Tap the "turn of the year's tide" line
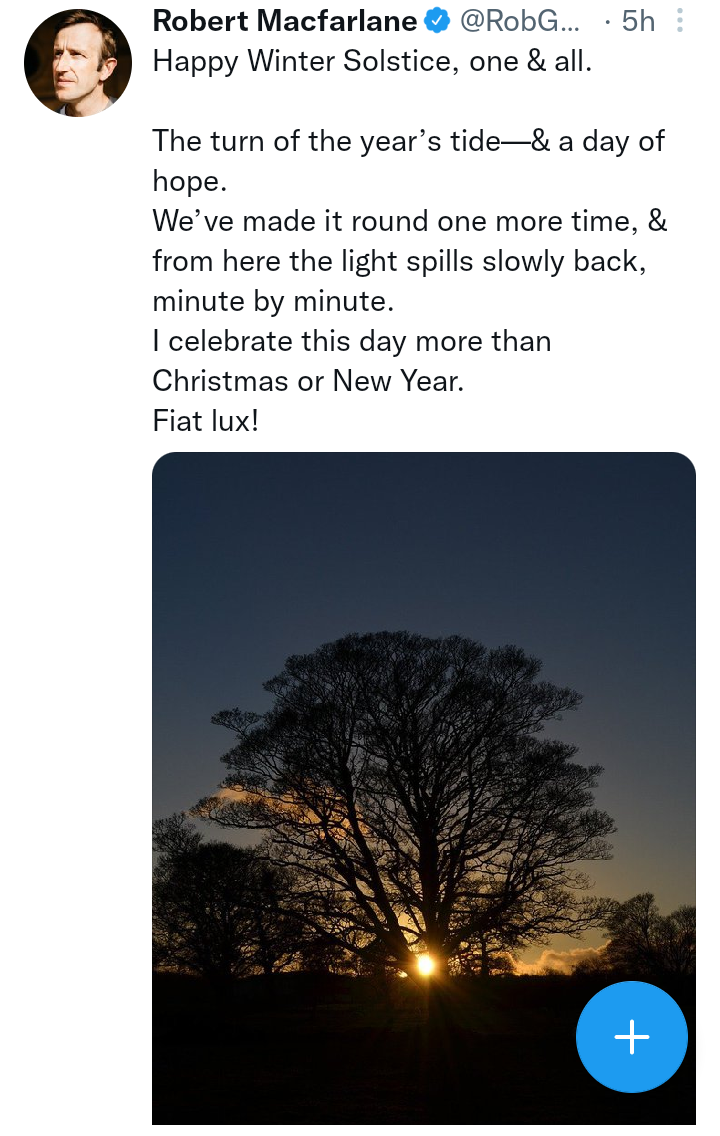The image size is (720, 1136). [408, 141]
